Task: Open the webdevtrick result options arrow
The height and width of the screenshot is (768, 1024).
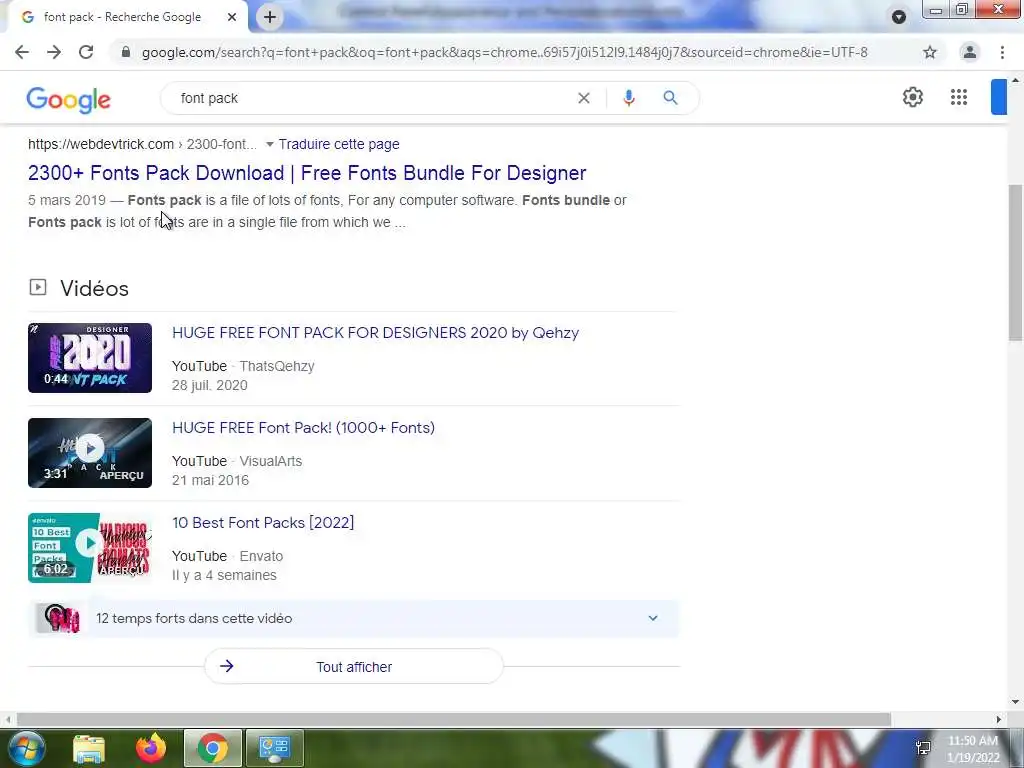Action: pos(269,144)
